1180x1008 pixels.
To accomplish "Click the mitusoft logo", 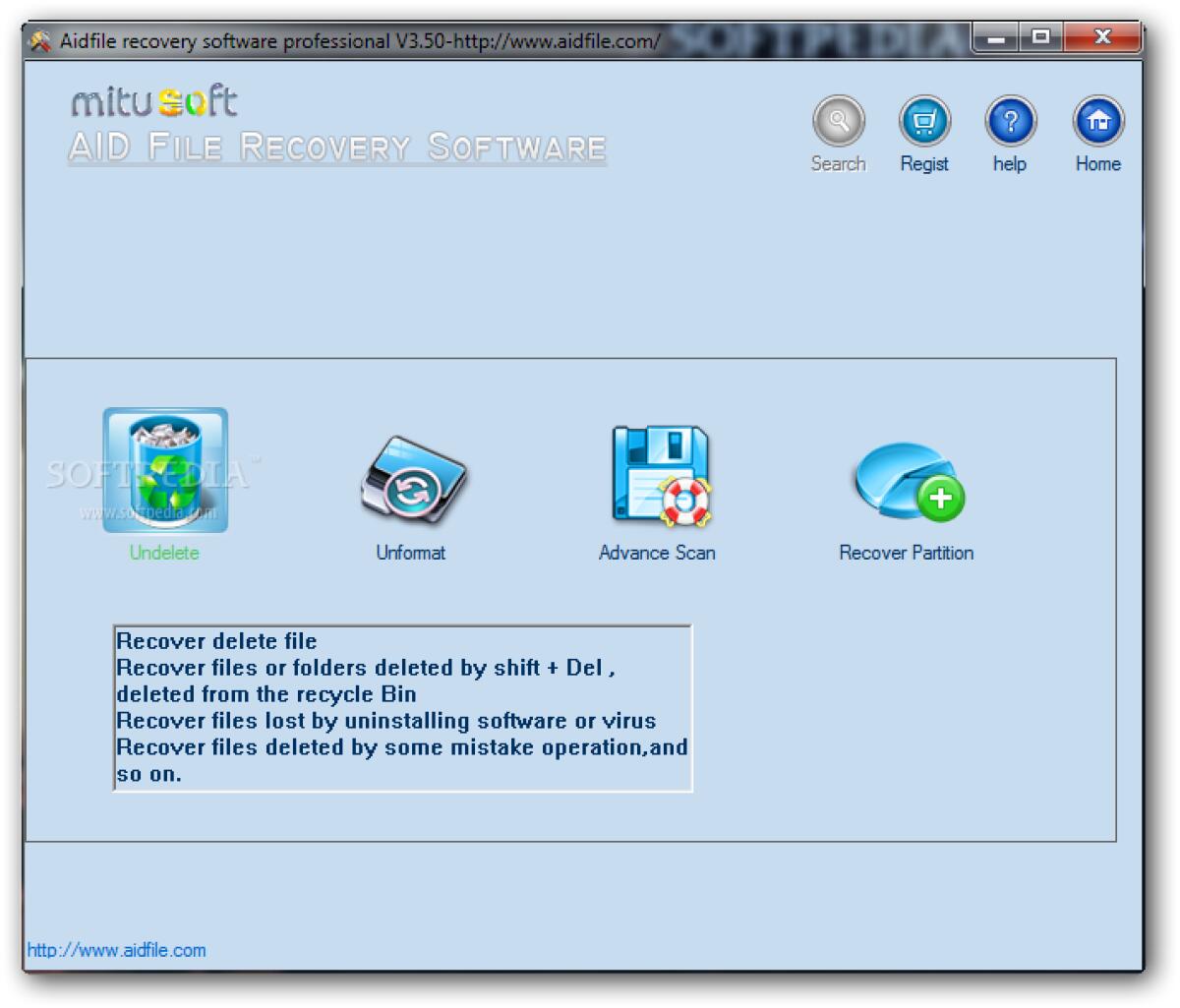I will 154,100.
